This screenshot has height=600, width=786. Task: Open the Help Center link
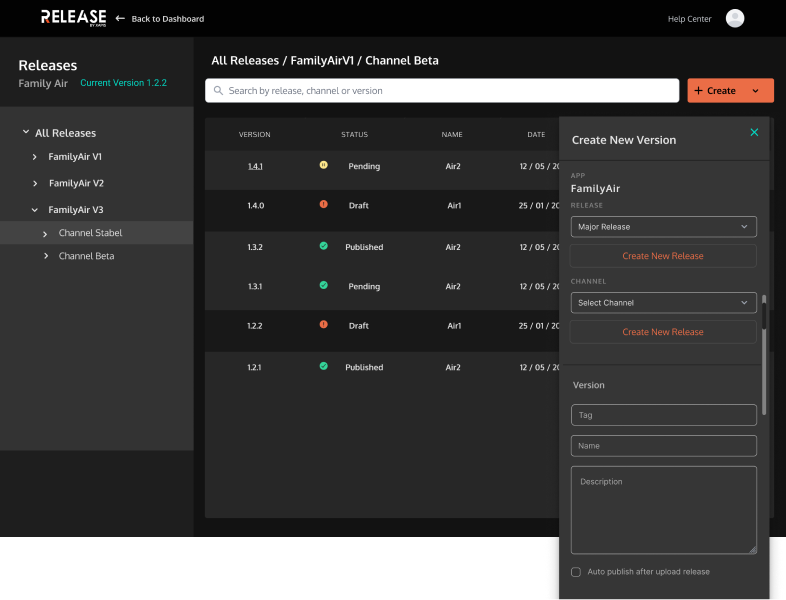689,19
